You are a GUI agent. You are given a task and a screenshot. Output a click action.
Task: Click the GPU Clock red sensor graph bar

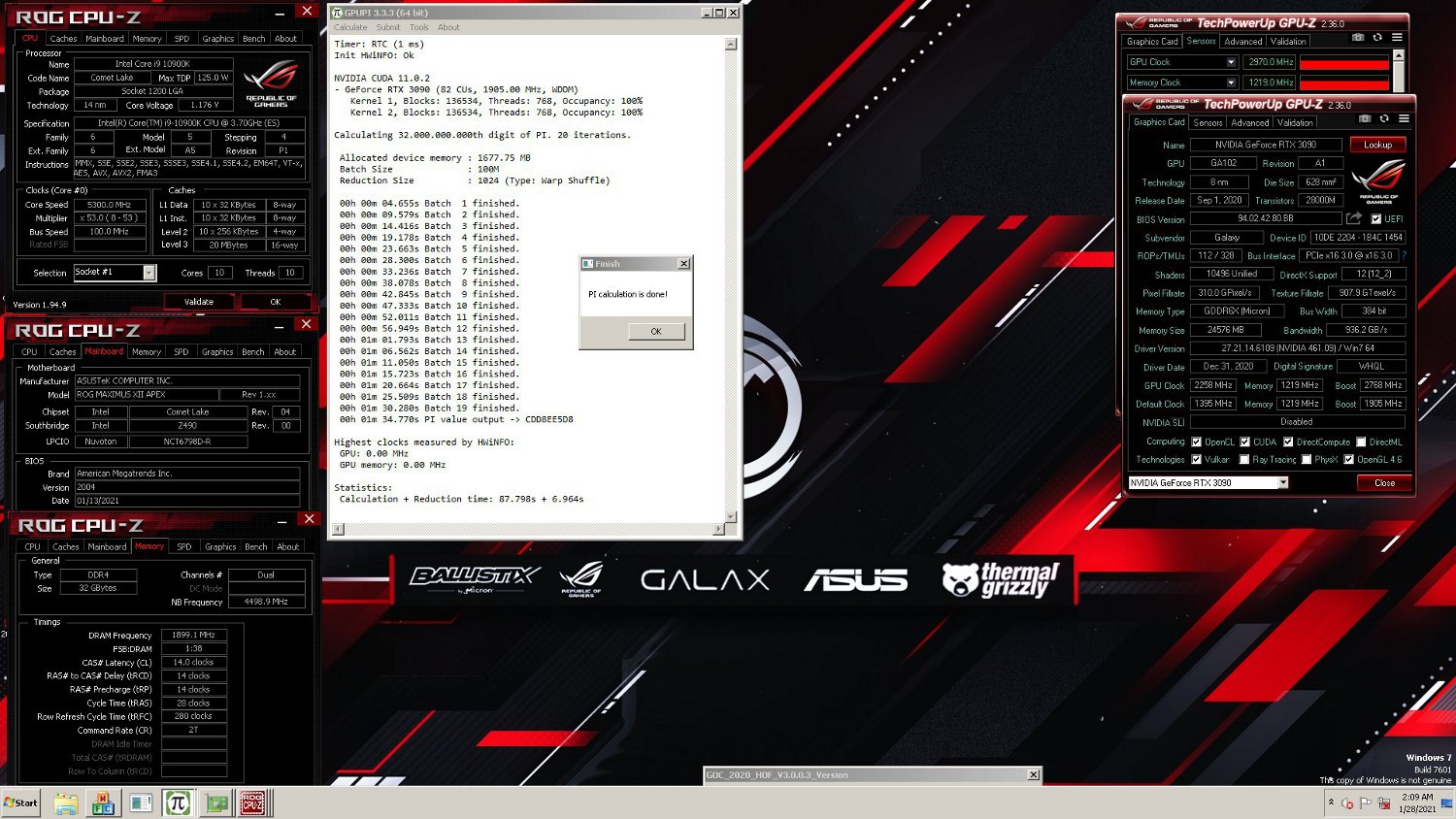tap(1344, 62)
